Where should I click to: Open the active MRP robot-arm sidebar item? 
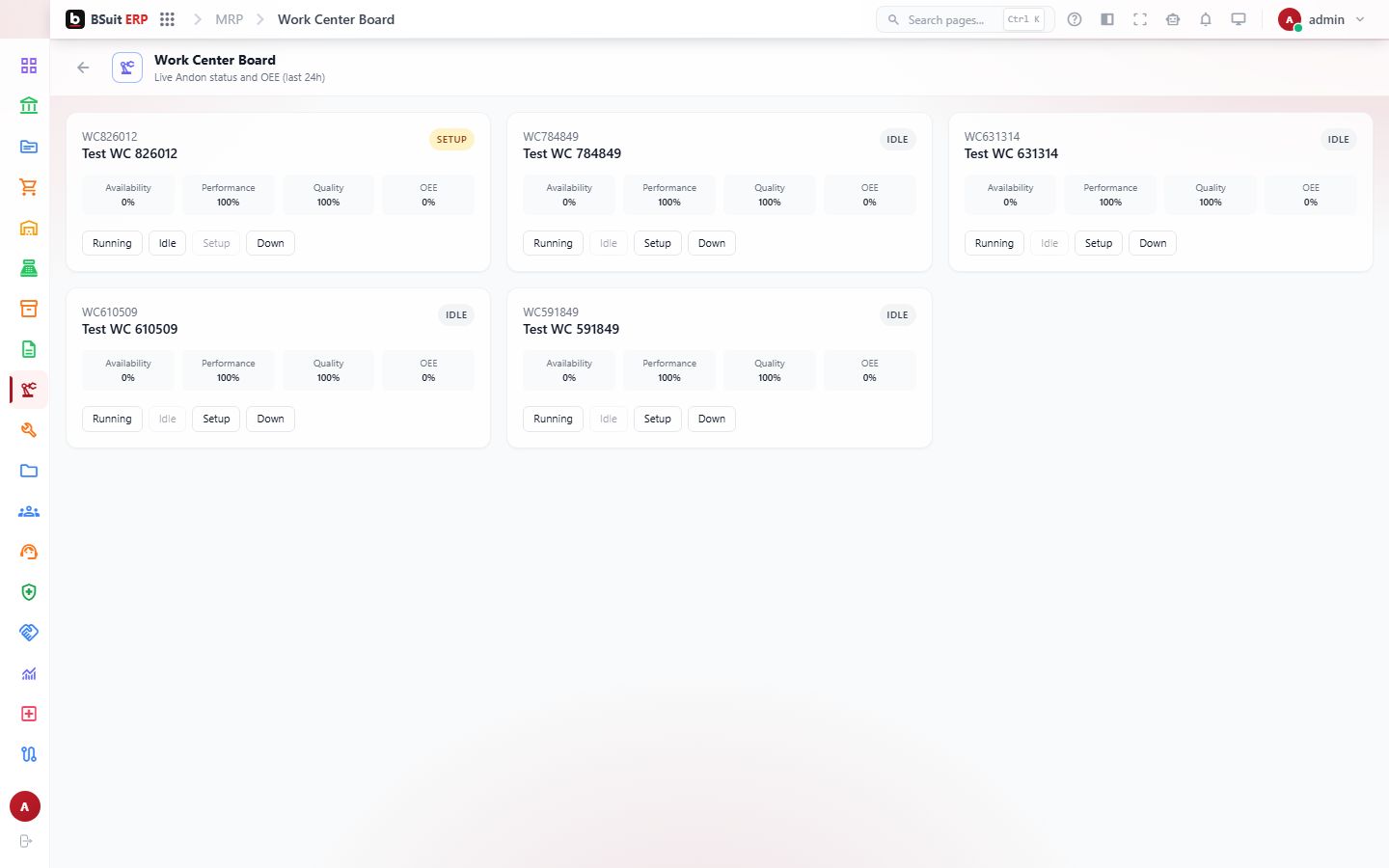click(x=29, y=390)
